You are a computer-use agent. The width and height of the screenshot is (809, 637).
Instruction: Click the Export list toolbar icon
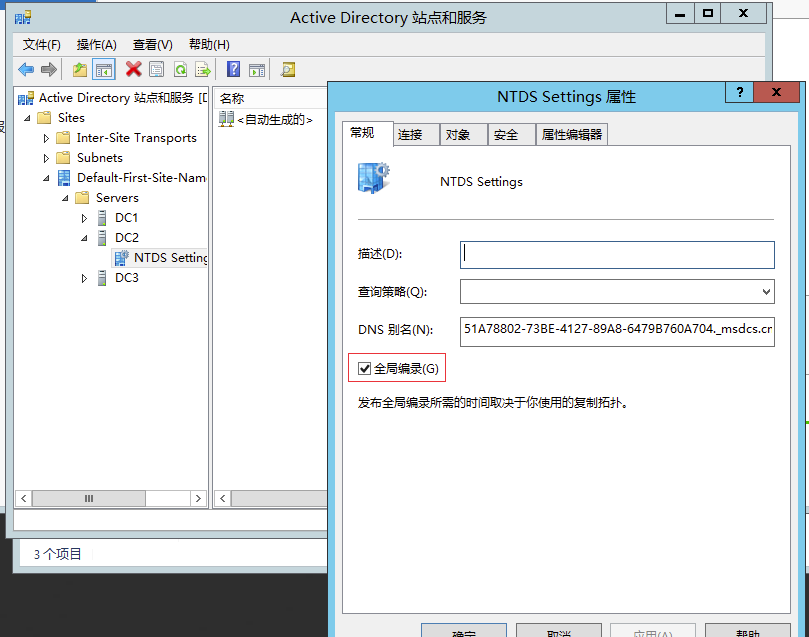(203, 69)
